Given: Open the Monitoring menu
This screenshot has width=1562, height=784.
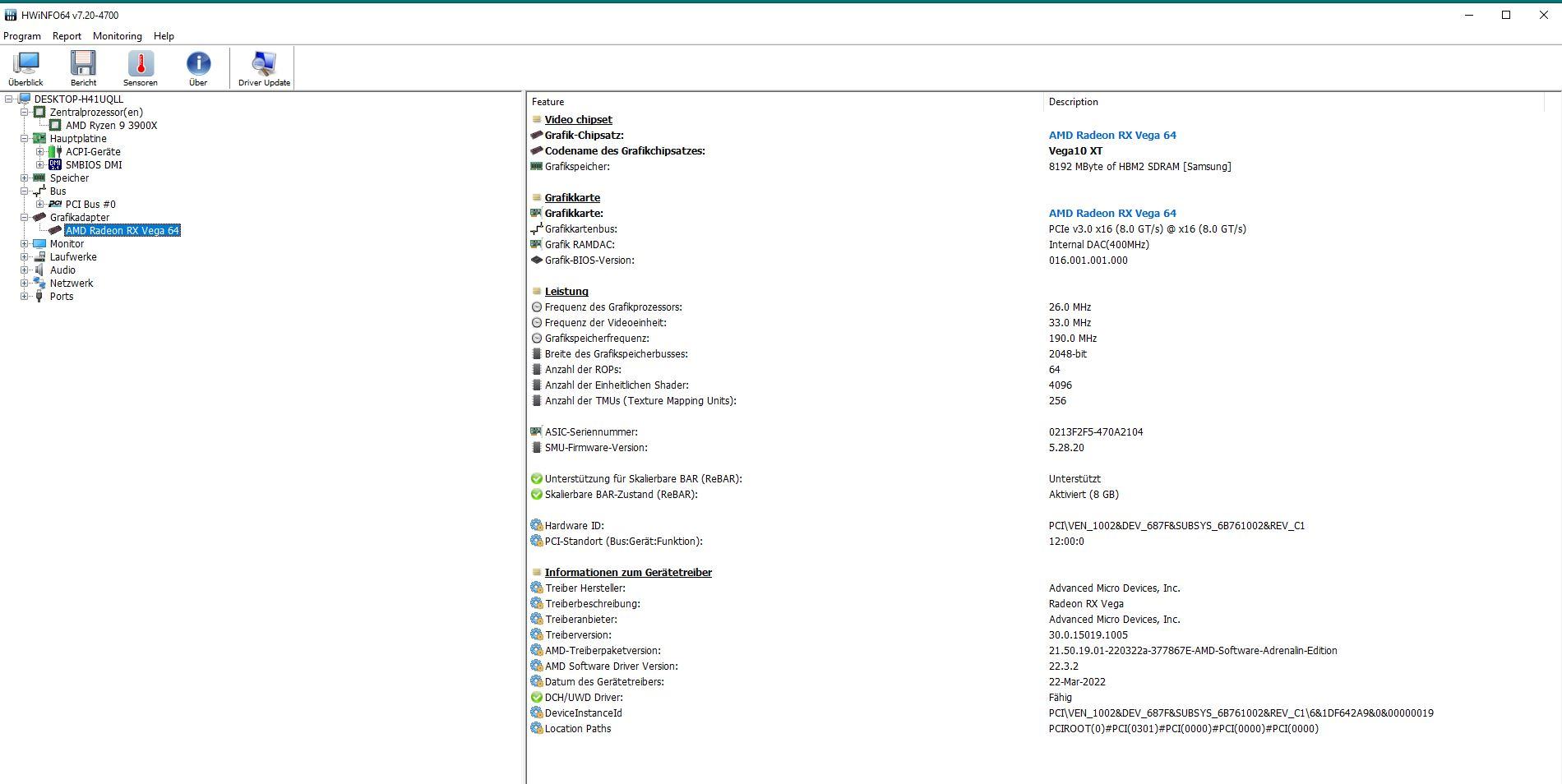Looking at the screenshot, I should tap(117, 36).
